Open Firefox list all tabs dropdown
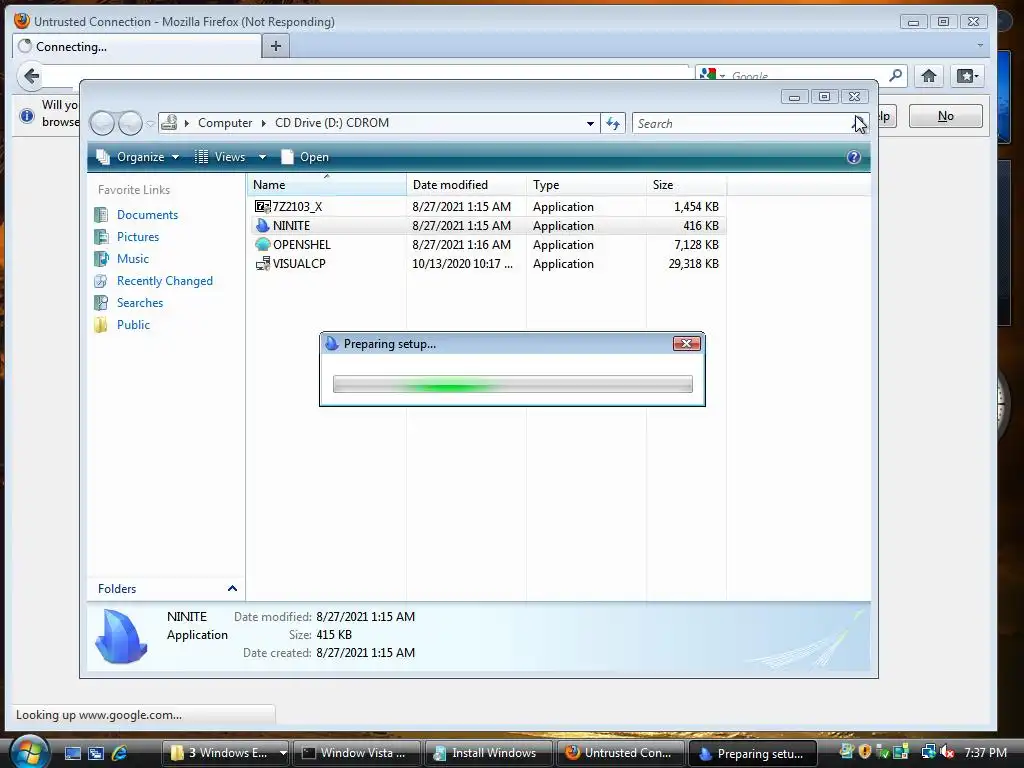1024x768 pixels. pos(980,46)
